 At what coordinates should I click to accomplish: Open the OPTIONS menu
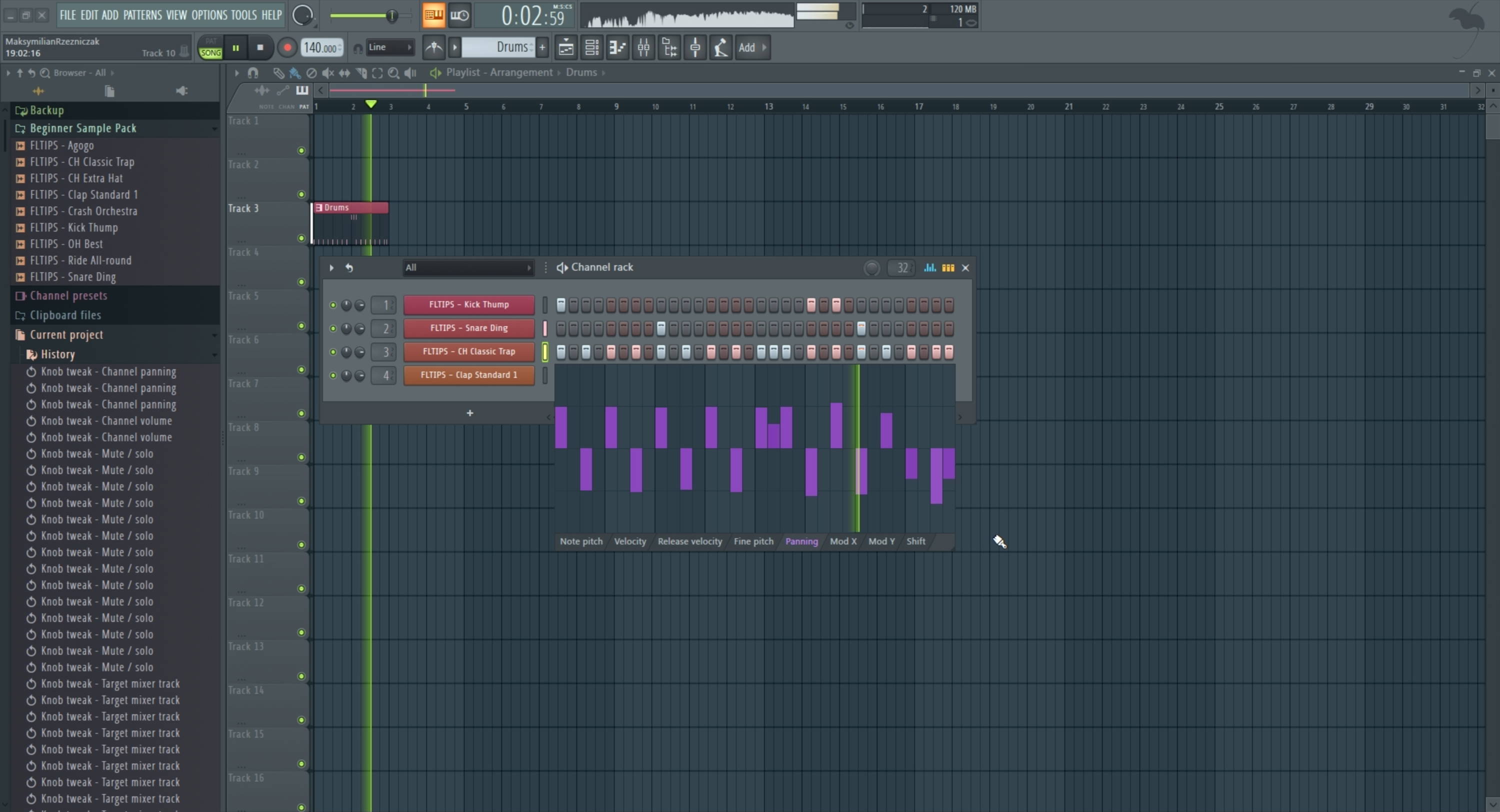coord(209,15)
